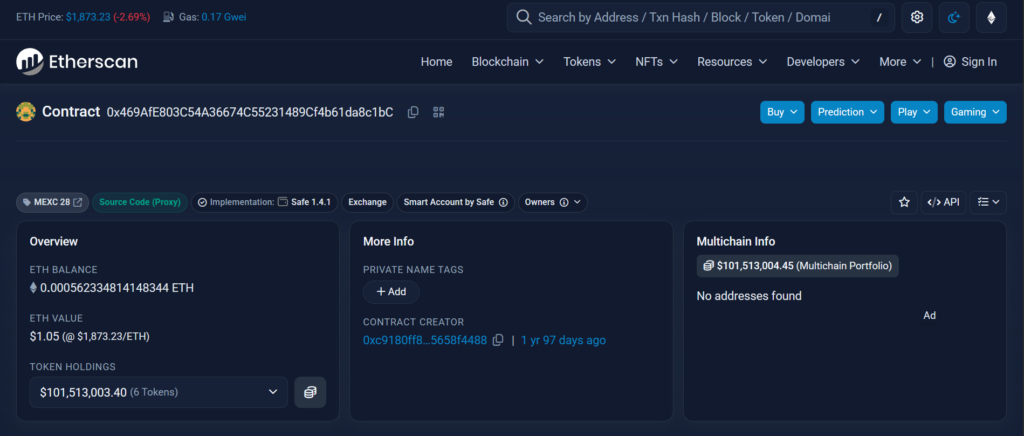Open MEXC 28 name tag link
Image resolution: width=1024 pixels, height=436 pixels.
point(53,202)
